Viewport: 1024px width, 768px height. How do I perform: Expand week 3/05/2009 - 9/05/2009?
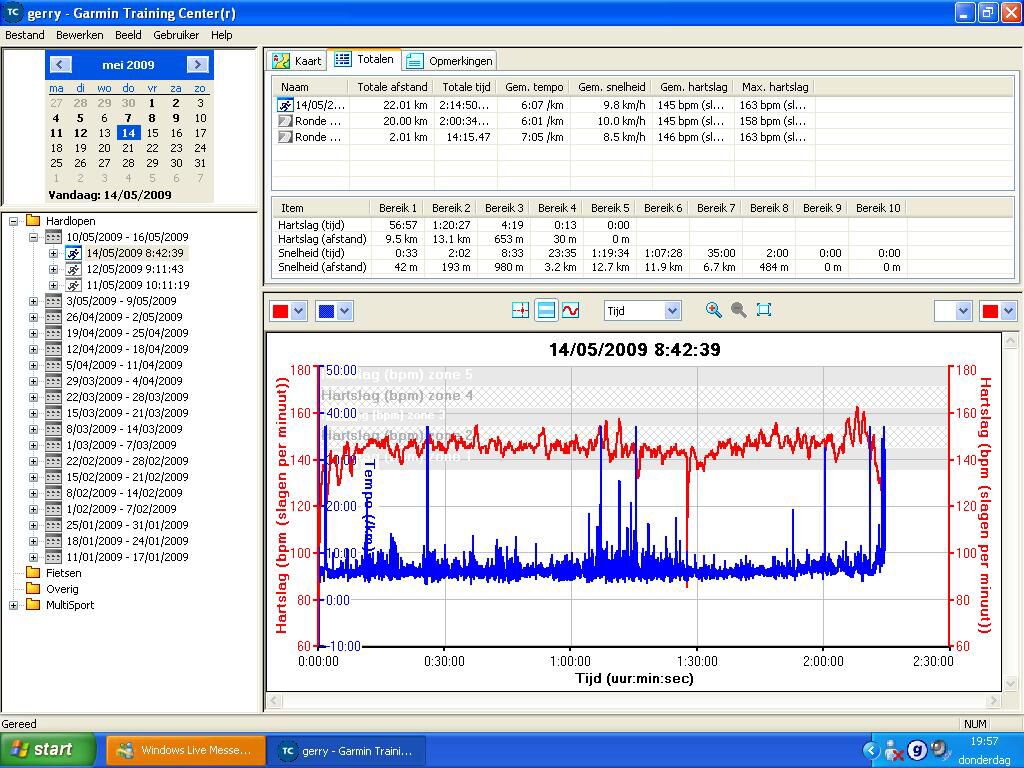click(x=33, y=301)
